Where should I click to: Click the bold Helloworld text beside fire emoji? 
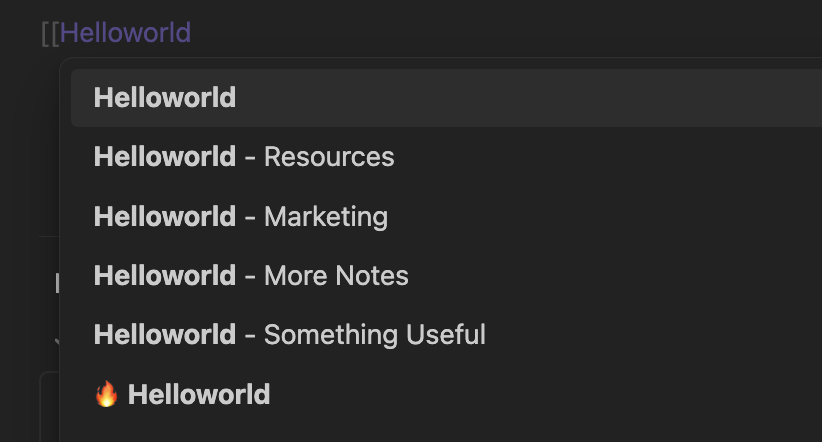[x=199, y=394]
